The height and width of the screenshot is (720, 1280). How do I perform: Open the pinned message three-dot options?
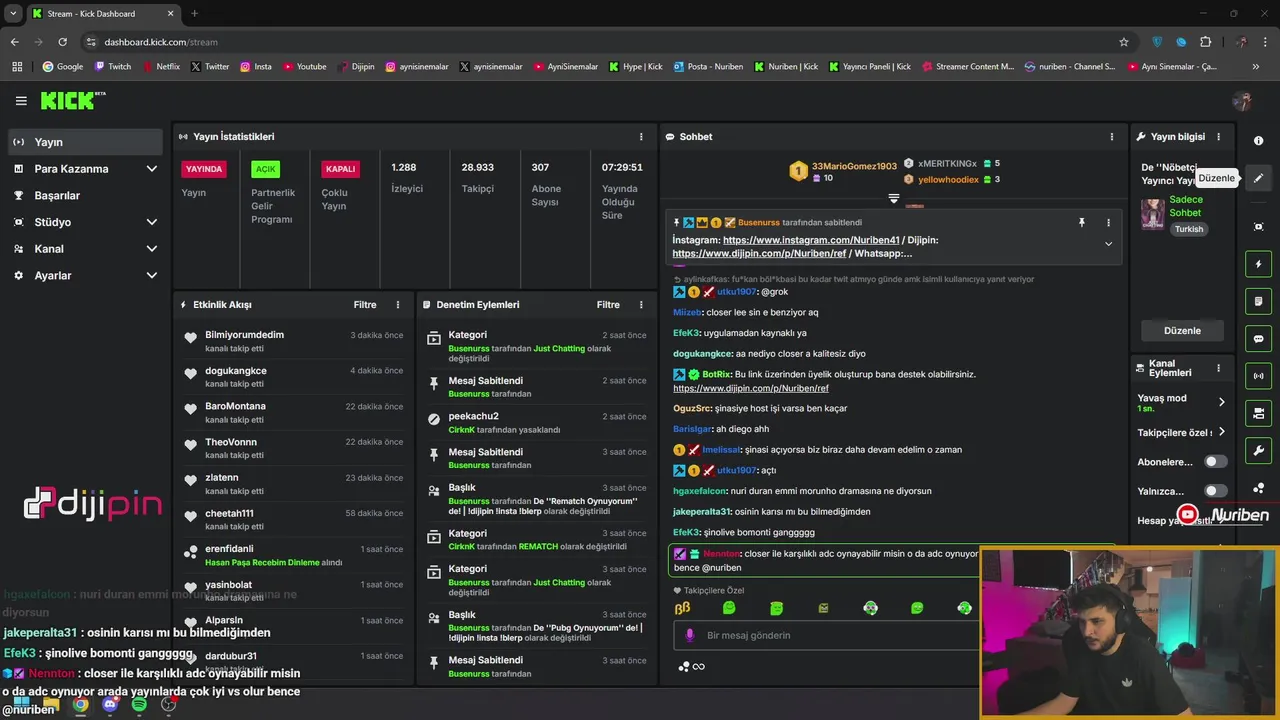click(x=1108, y=223)
